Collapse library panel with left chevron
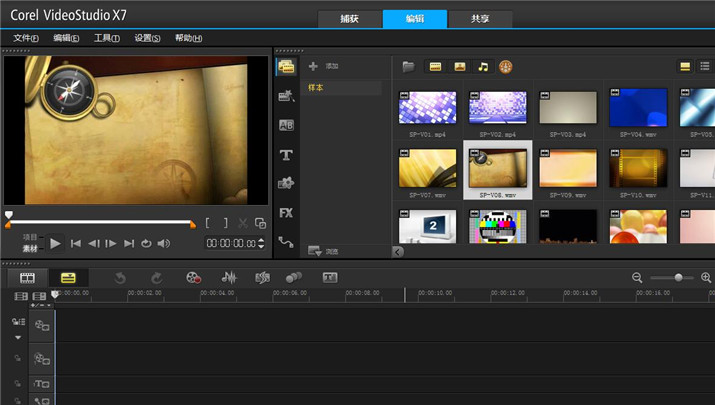715x405 pixels. pyautogui.click(x=398, y=252)
